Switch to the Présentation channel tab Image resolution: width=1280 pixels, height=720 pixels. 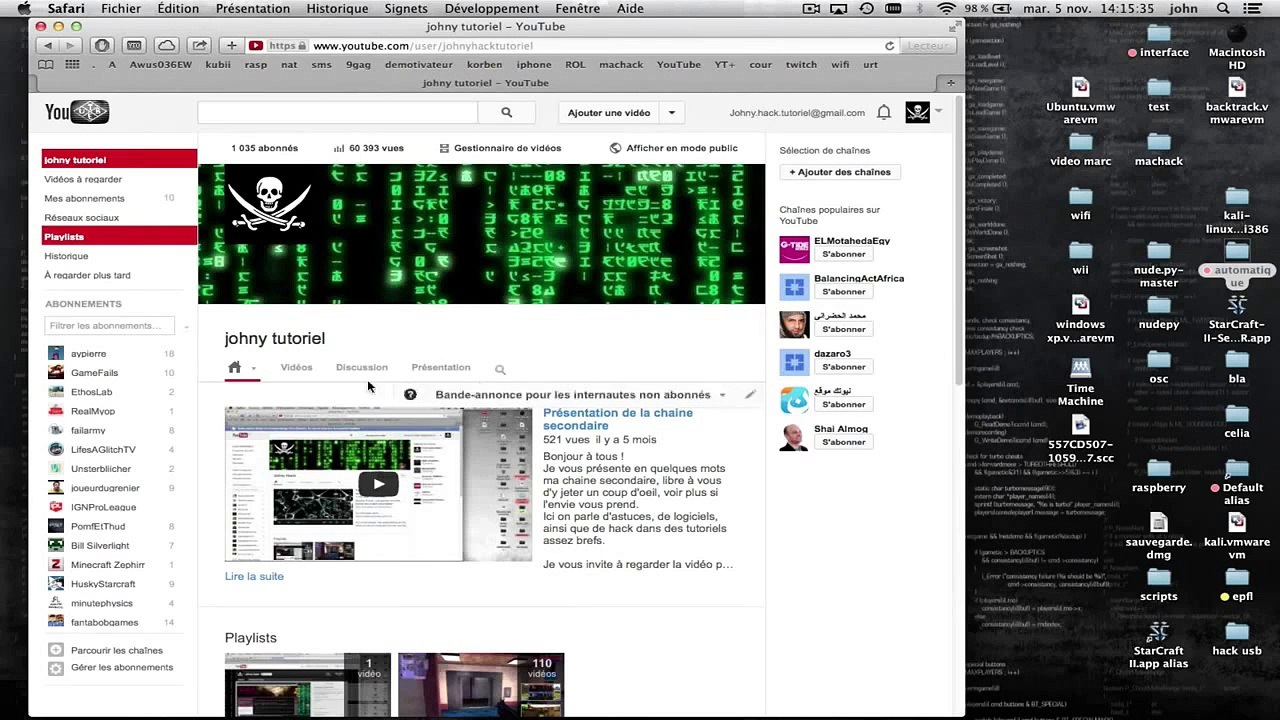point(441,367)
